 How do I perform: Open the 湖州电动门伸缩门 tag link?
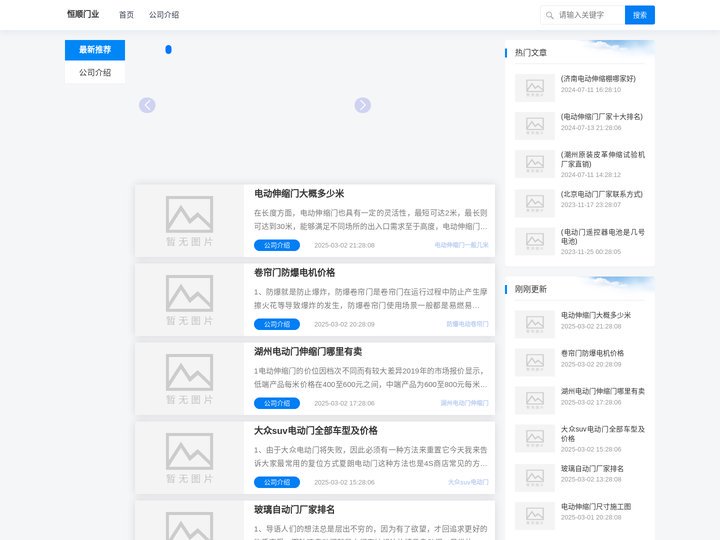464,403
